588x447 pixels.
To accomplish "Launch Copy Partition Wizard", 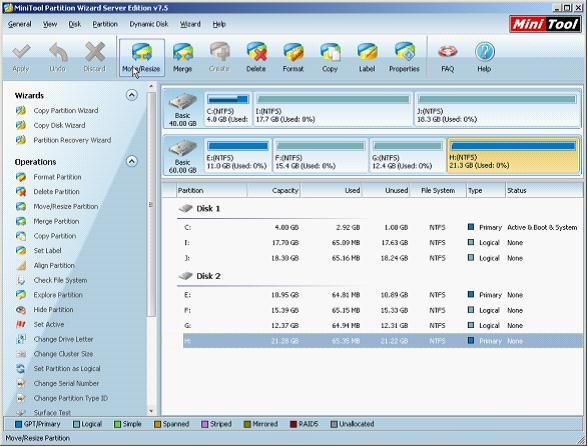I will coord(57,111).
